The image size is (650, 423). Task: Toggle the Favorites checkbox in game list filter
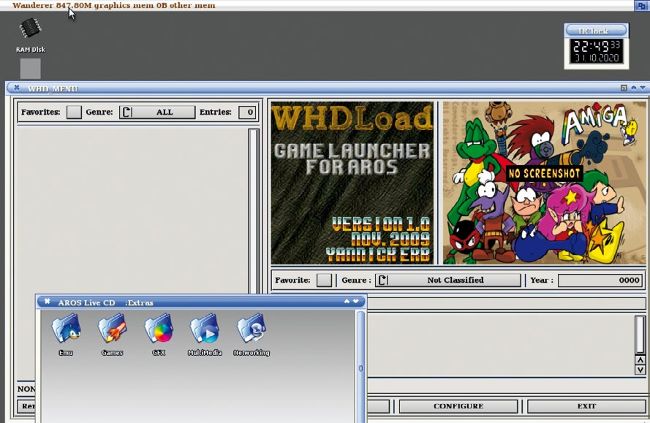pos(74,112)
